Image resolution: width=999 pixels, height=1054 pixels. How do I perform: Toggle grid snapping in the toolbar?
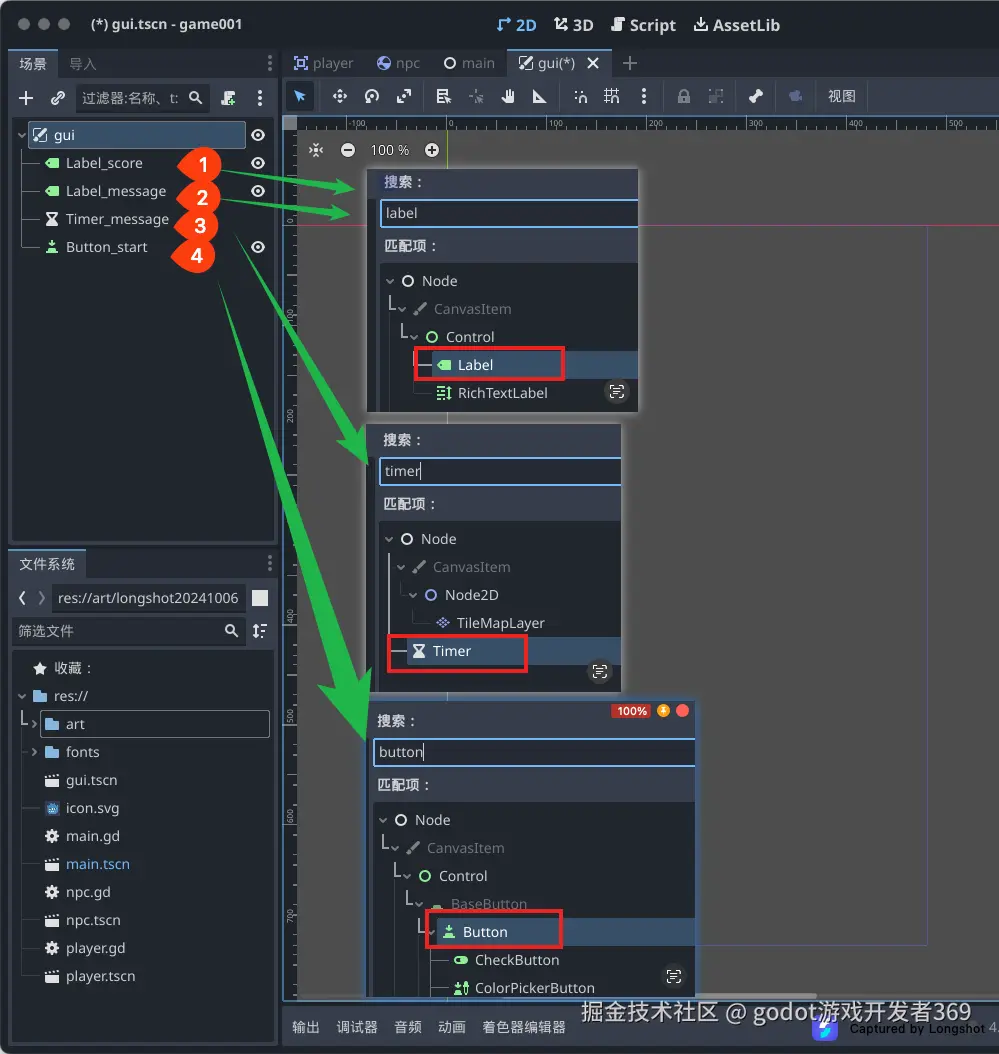tap(612, 96)
